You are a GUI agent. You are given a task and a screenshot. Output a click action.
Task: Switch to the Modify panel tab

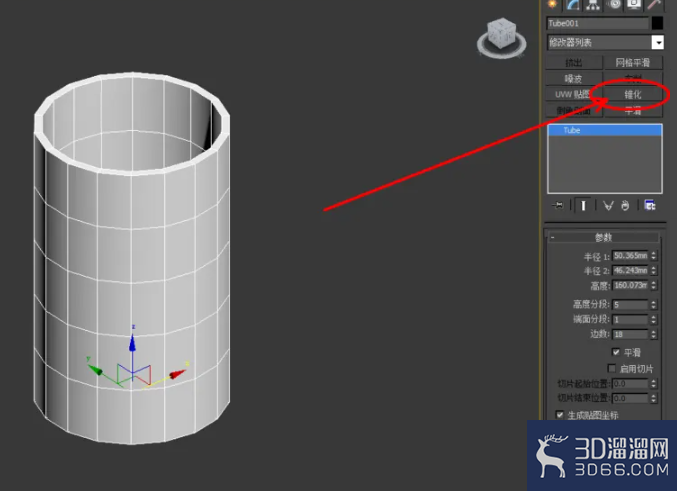point(573,4)
